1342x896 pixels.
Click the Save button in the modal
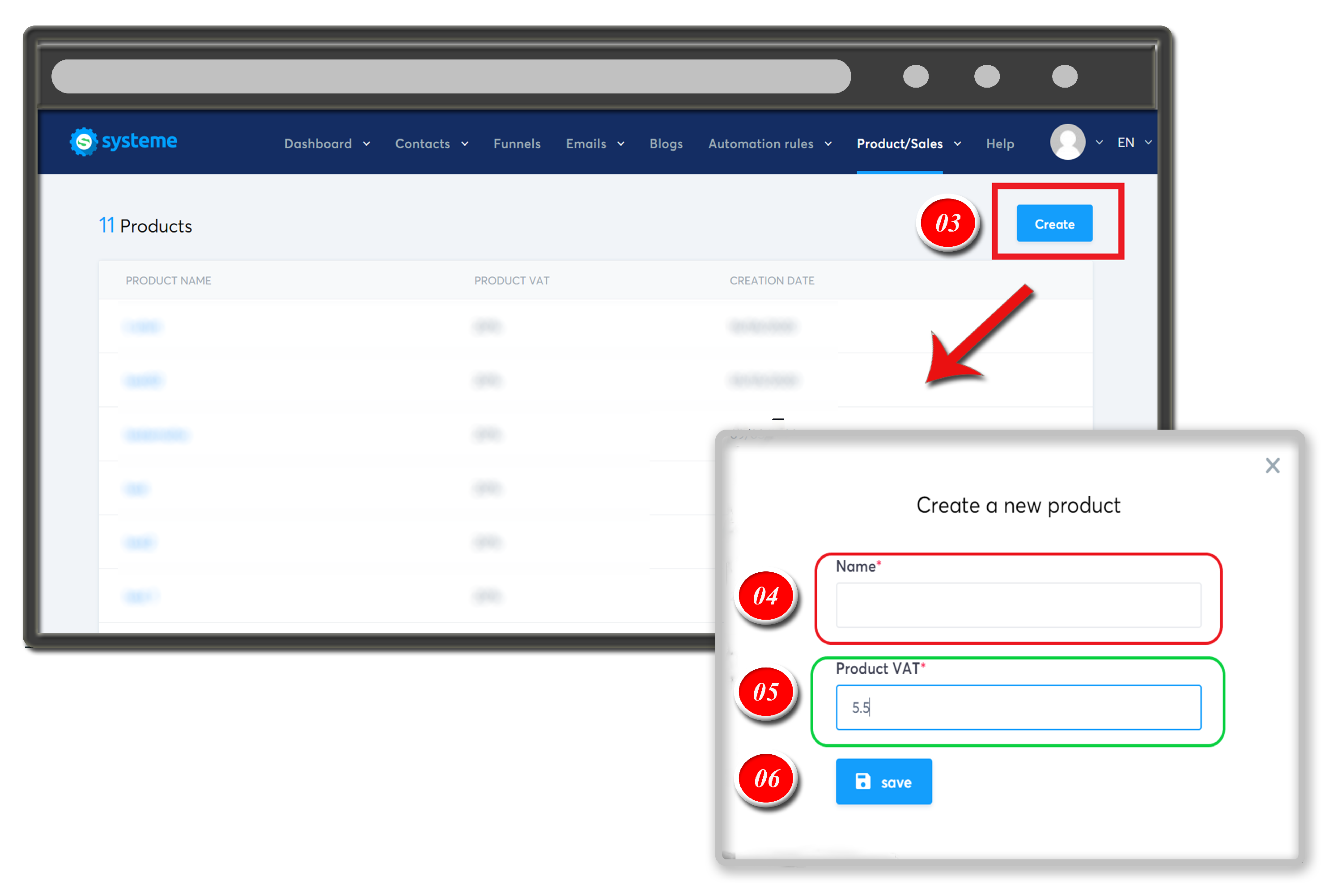point(883,781)
